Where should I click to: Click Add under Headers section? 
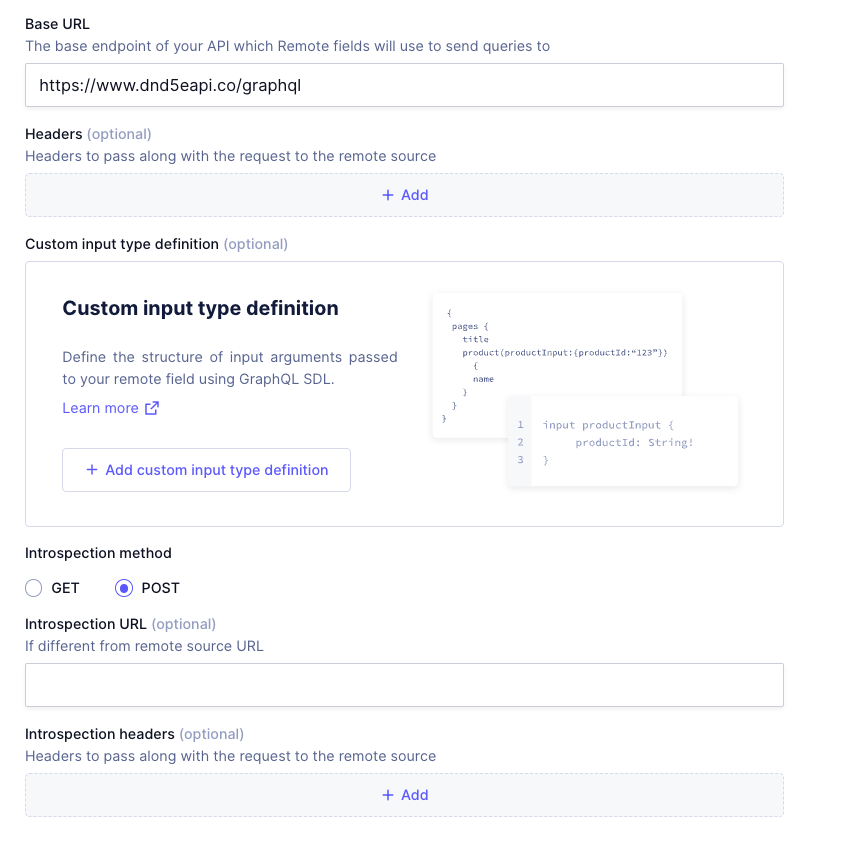point(404,194)
